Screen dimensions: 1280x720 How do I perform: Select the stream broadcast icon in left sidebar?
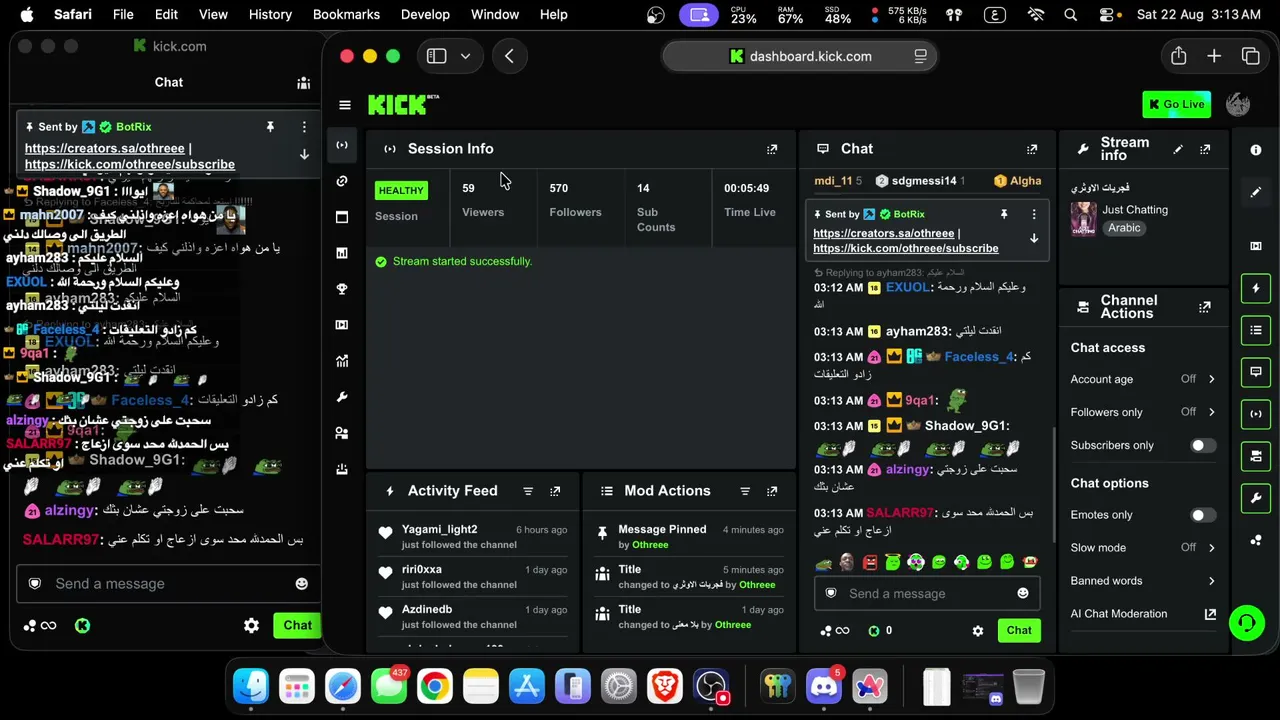[x=342, y=145]
